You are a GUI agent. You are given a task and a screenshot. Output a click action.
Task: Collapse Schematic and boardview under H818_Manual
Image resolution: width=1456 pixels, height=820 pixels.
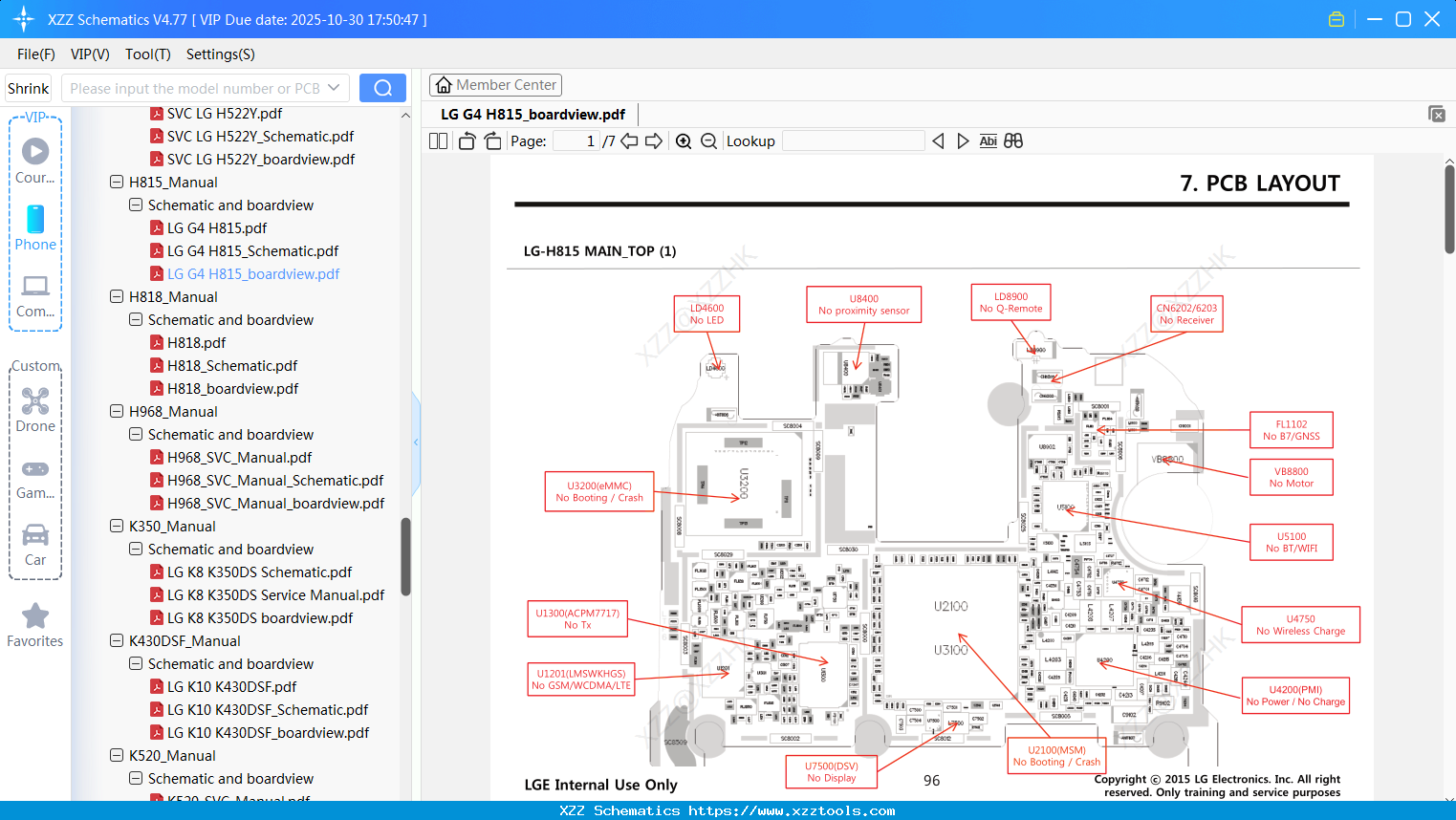pyautogui.click(x=136, y=319)
